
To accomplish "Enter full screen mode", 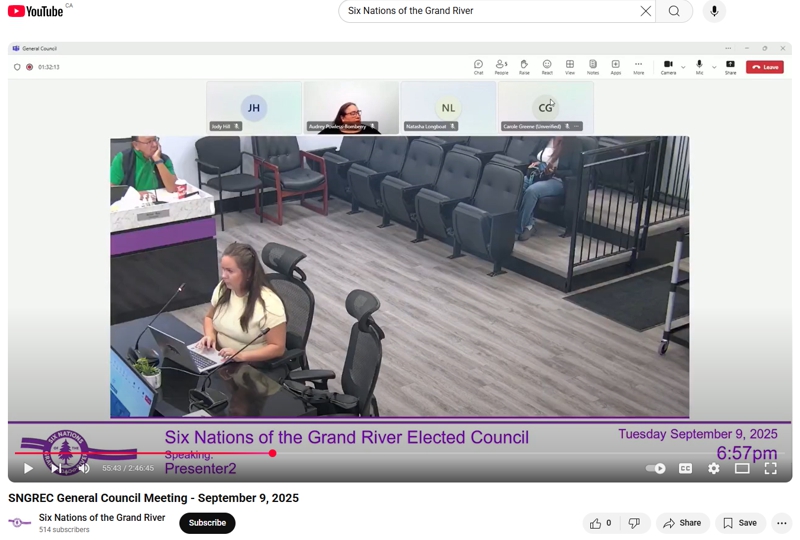I will click(770, 468).
